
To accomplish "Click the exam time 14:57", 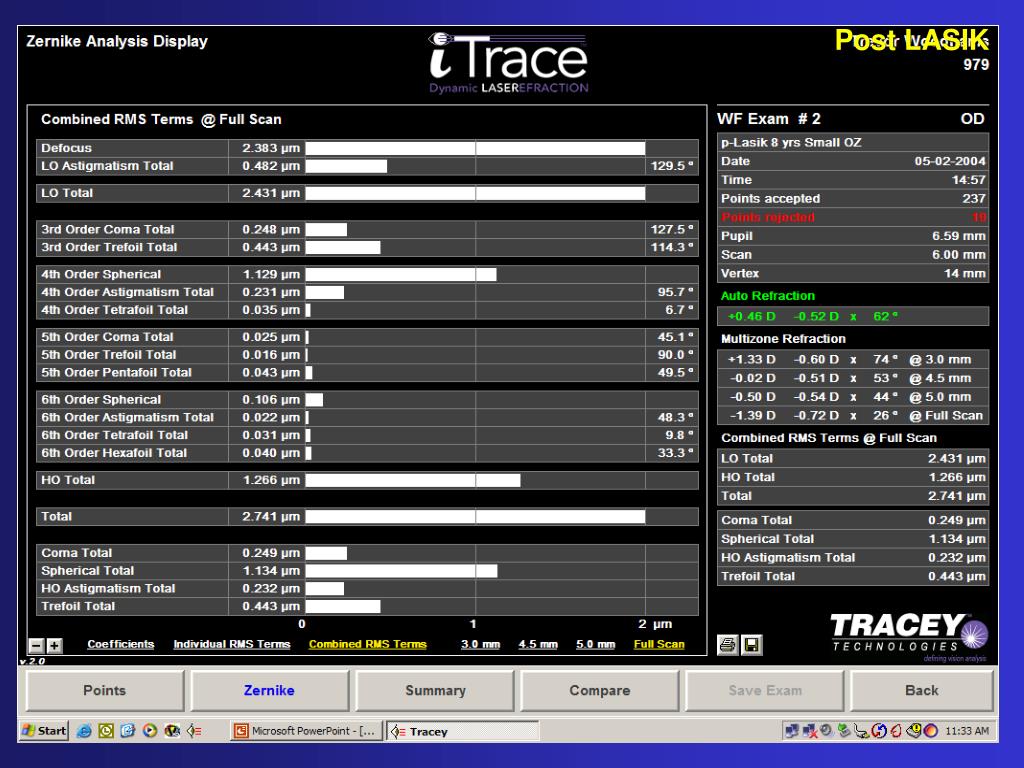I will [x=968, y=180].
